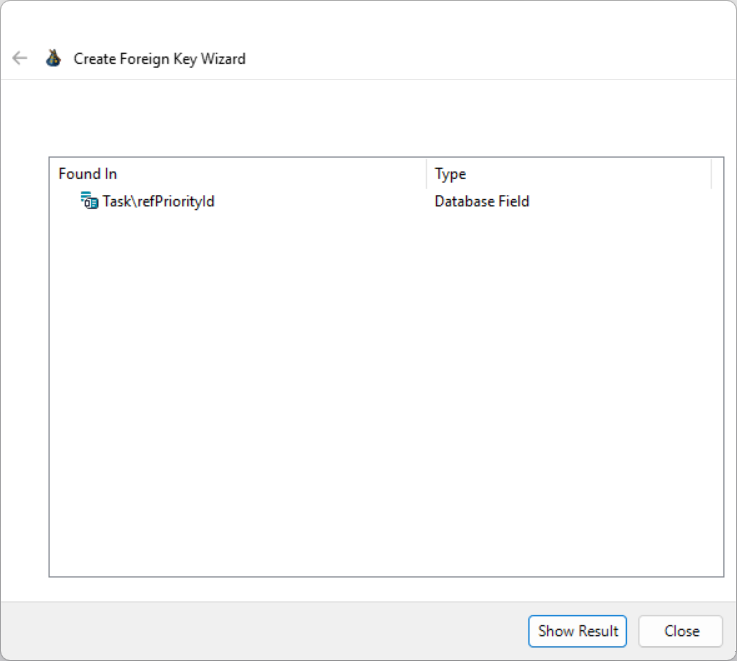Click the database field icon beside Task\refPriorityId
737x661 pixels.
(89, 201)
